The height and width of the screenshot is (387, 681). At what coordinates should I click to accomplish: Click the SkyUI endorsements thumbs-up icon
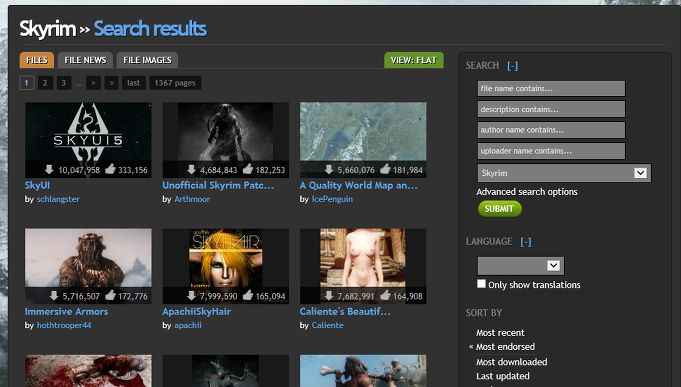click(x=111, y=169)
